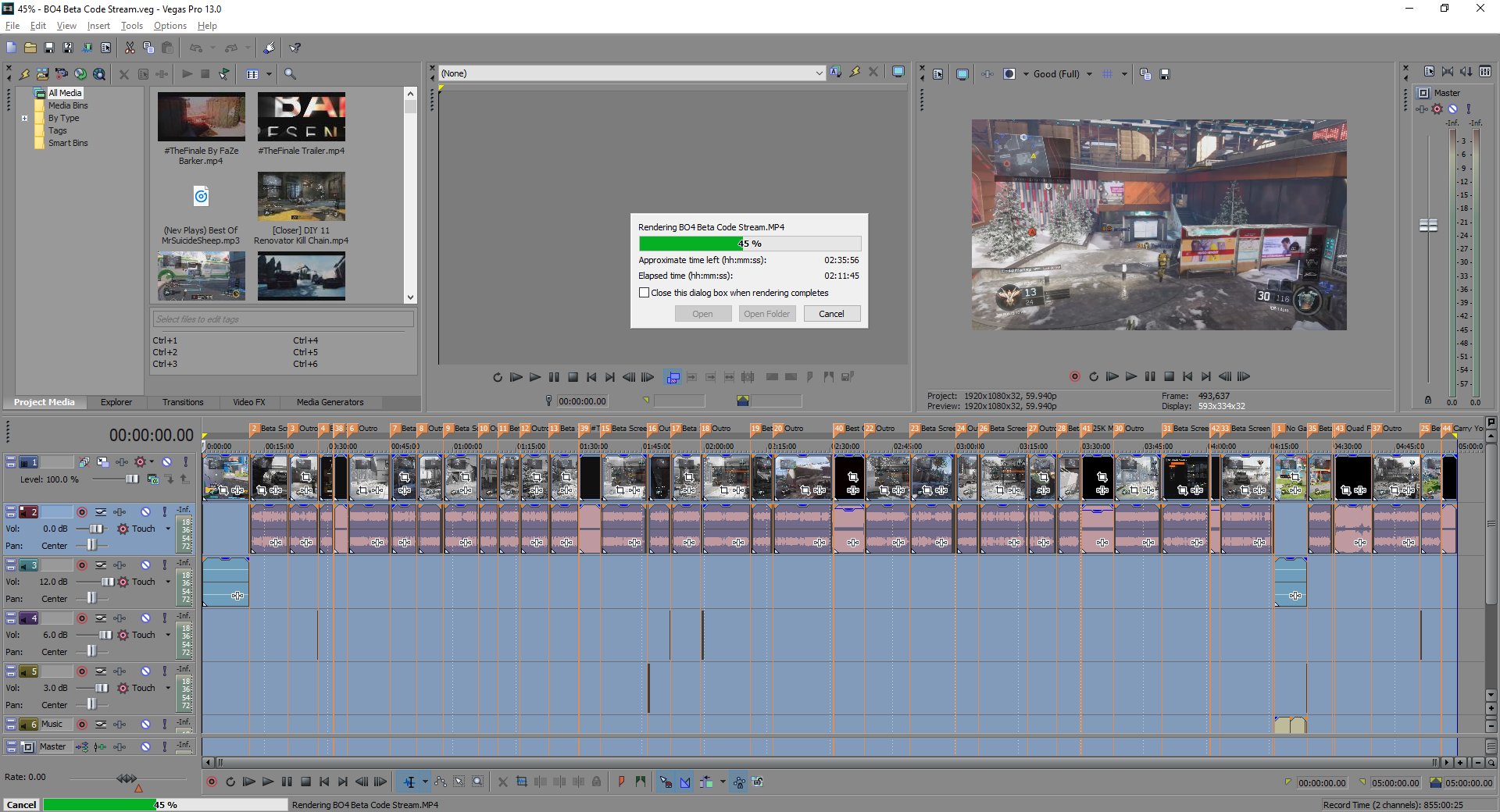Select the Smart Bins folder
Screen dimensions: 1500x812
(x=68, y=143)
